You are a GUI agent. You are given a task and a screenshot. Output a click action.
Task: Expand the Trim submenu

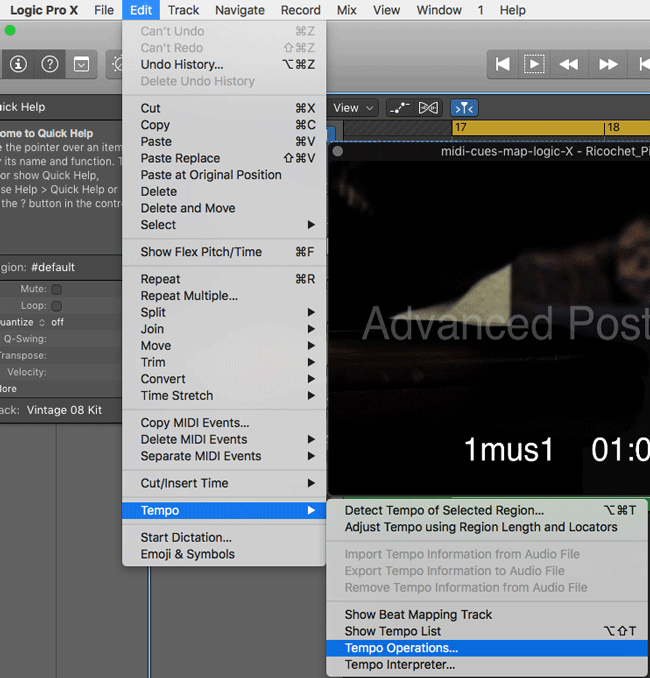pyautogui.click(x=224, y=362)
